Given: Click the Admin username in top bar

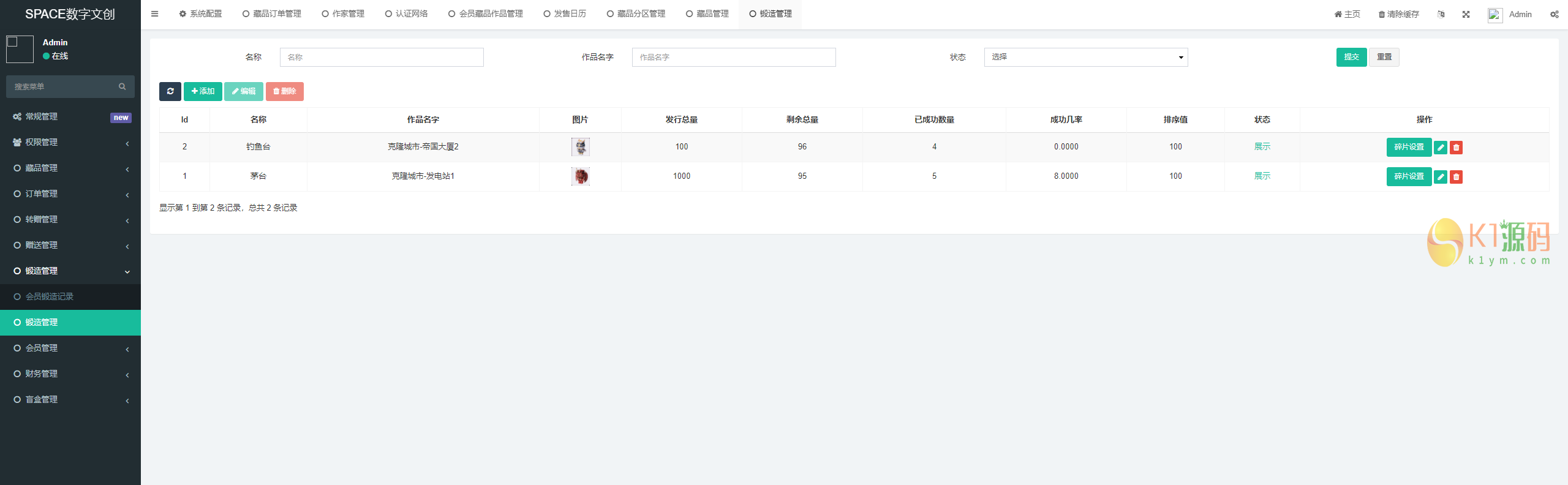Looking at the screenshot, I should coord(1520,14).
